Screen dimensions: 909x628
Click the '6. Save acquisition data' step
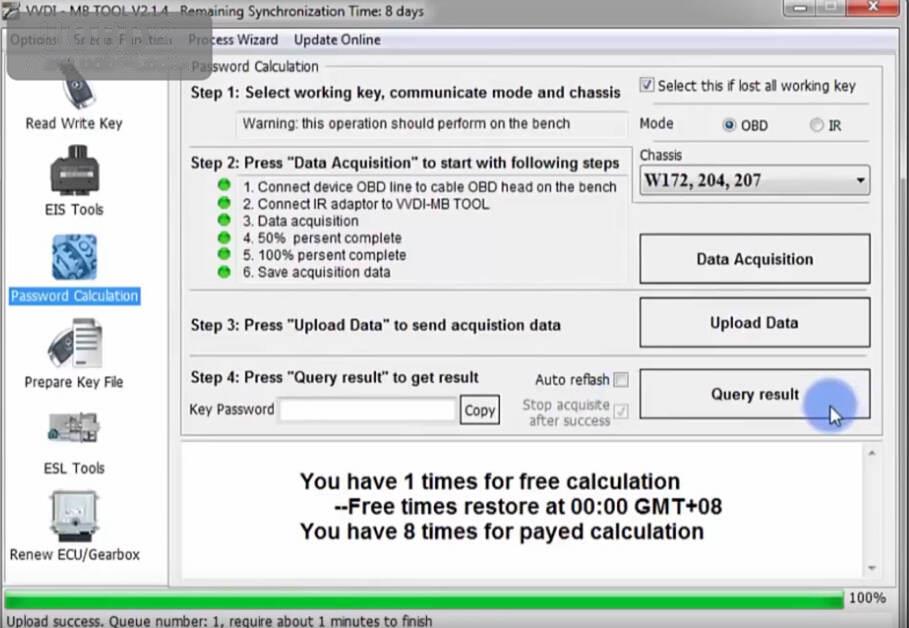coord(317,272)
